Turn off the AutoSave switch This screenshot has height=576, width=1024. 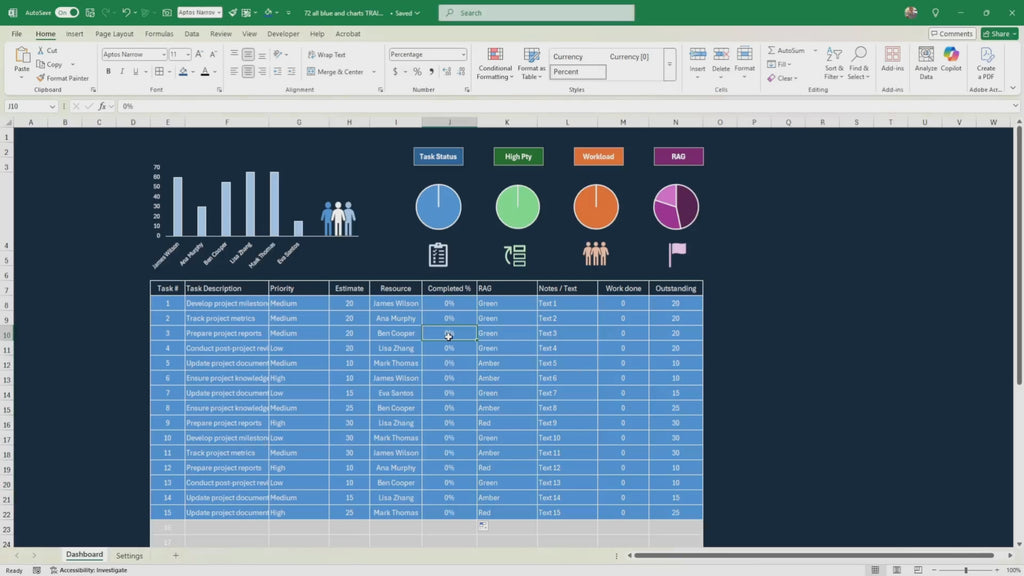[67, 13]
